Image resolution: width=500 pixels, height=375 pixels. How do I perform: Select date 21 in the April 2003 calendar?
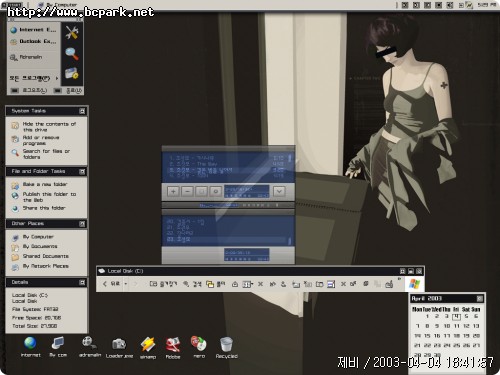coord(417,345)
